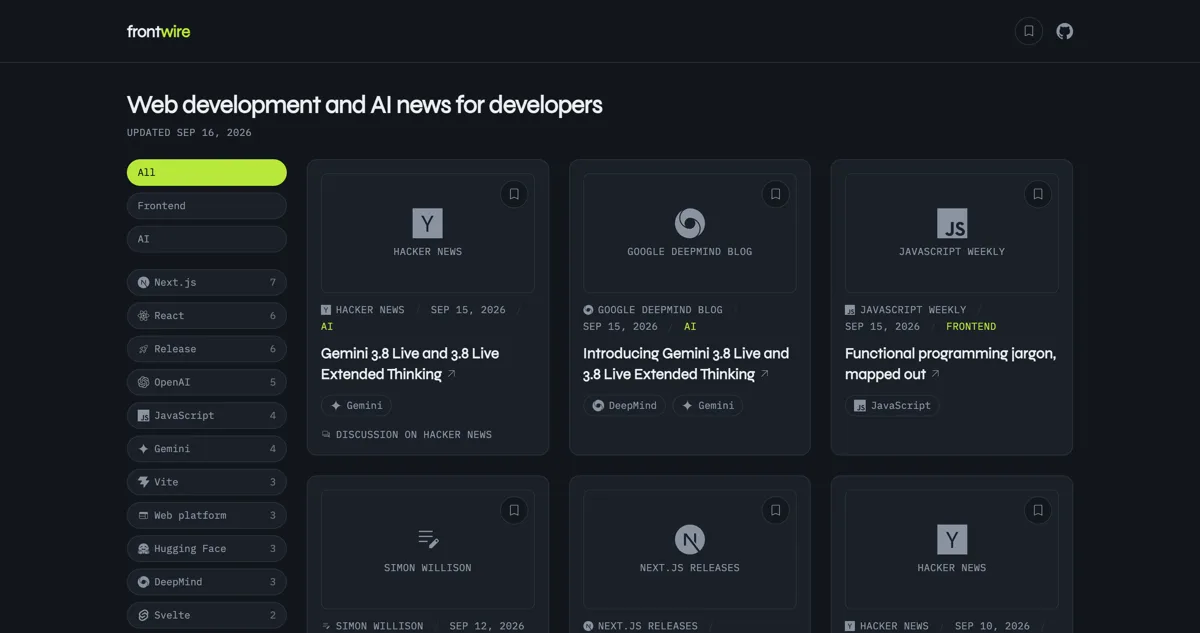Open the JavaScript Weekly card thumbnail
Screen dimensions: 1200x633
952,233
